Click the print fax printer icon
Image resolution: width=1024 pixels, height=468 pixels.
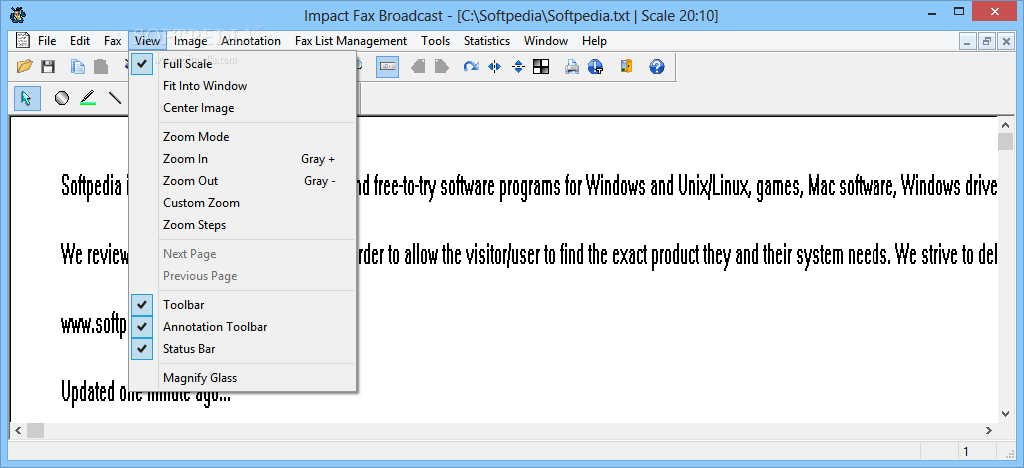tap(571, 66)
